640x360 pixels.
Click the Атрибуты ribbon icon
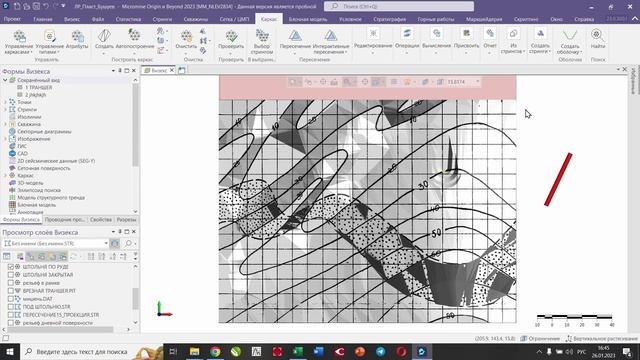77,40
